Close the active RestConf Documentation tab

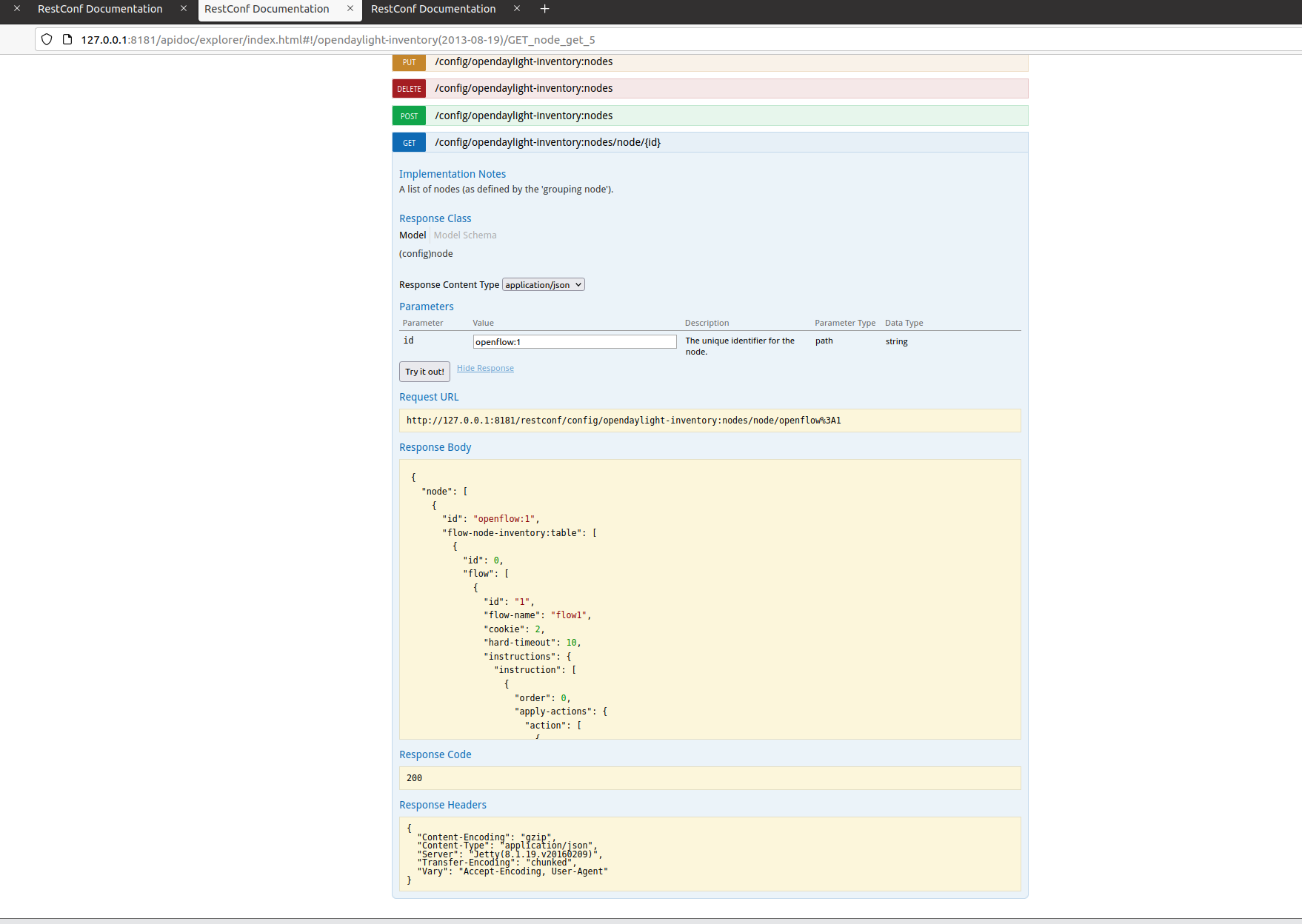[350, 9]
